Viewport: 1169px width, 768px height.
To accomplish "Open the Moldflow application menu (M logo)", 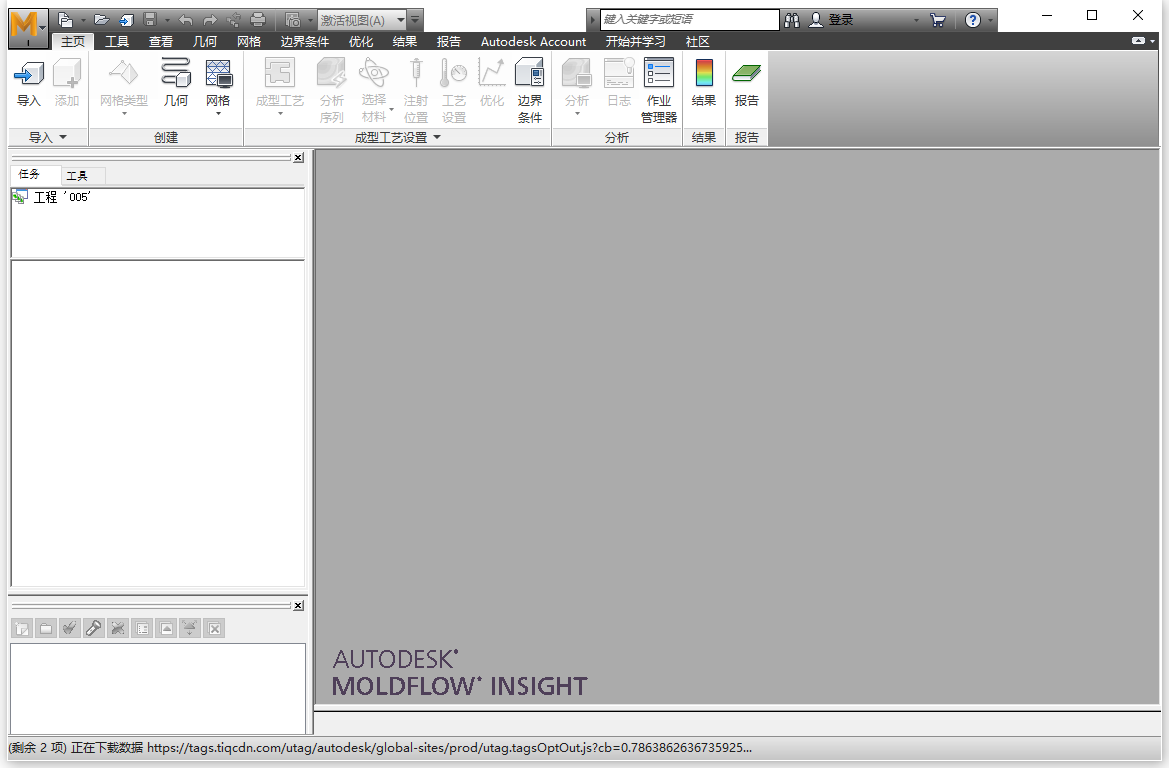I will click(x=28, y=26).
